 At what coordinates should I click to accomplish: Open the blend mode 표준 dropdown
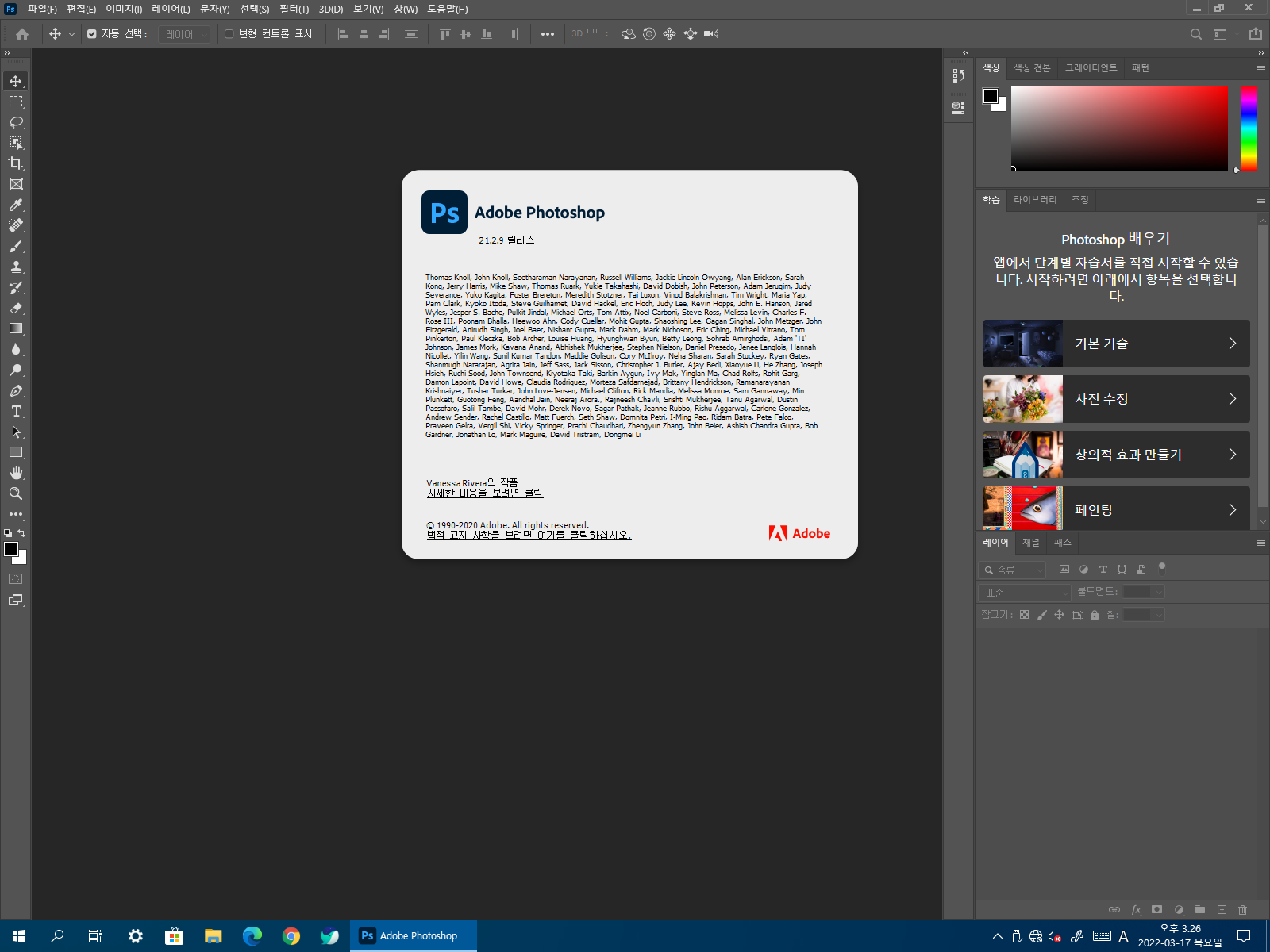(x=1025, y=593)
